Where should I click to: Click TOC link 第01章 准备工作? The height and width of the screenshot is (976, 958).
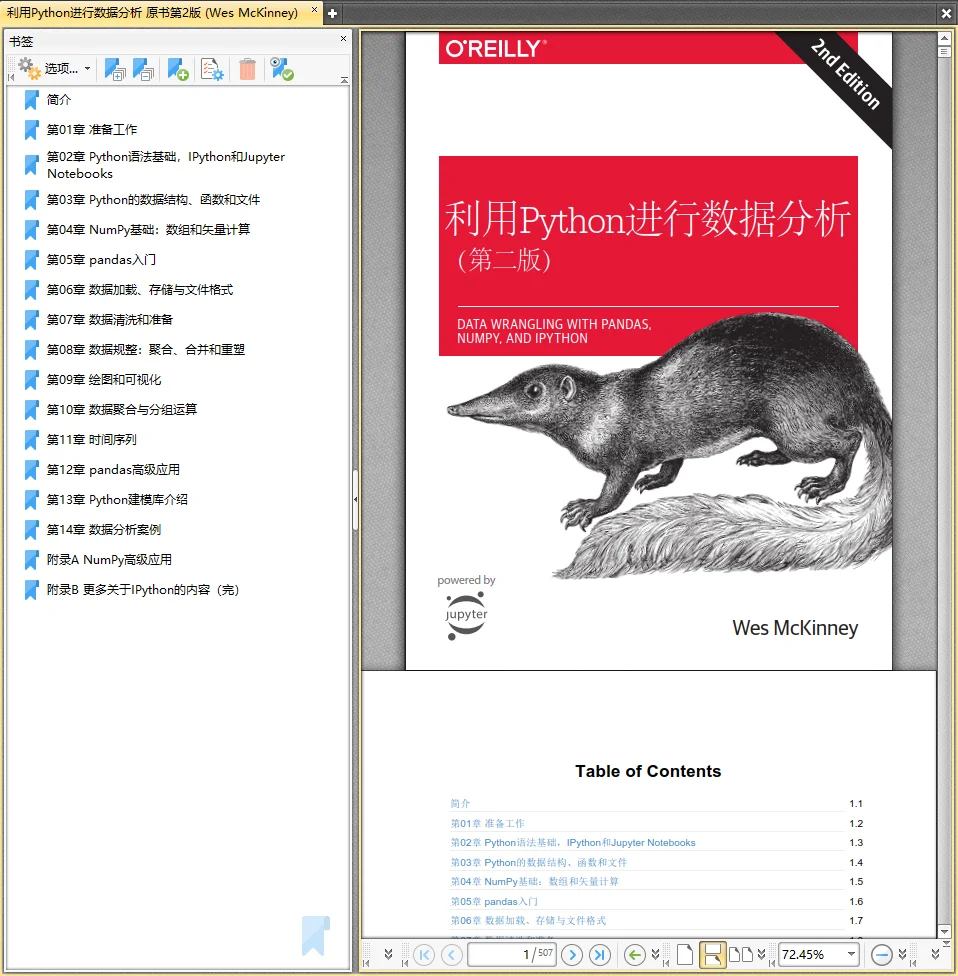tap(487, 824)
